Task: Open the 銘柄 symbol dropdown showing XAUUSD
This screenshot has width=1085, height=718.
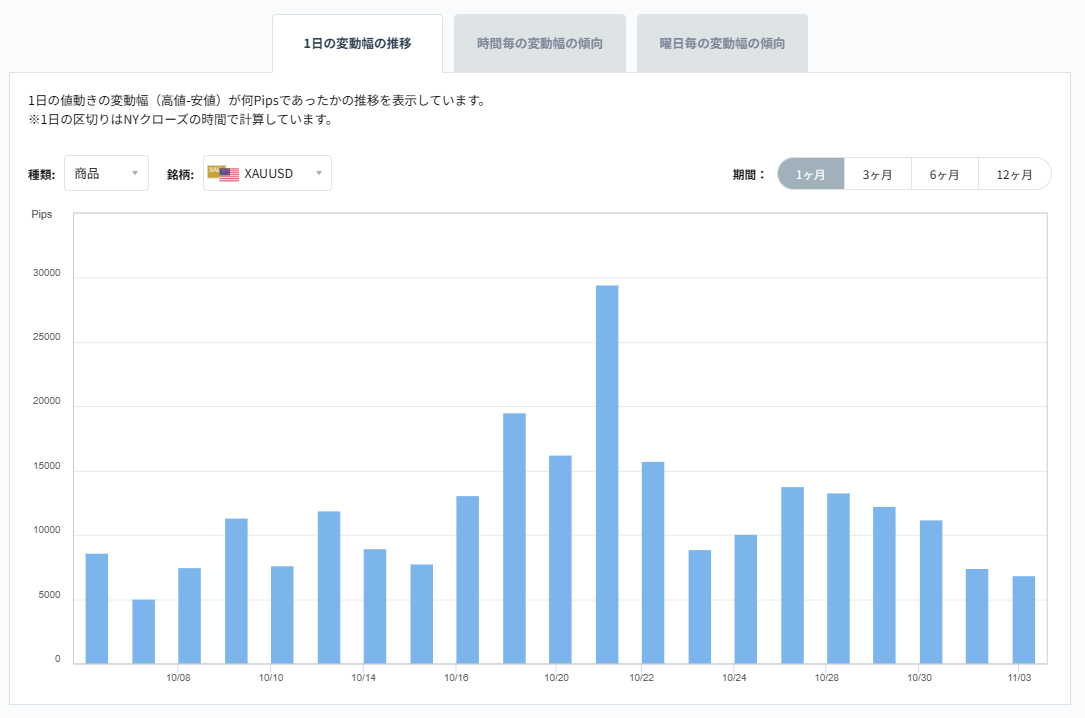Action: (265, 172)
